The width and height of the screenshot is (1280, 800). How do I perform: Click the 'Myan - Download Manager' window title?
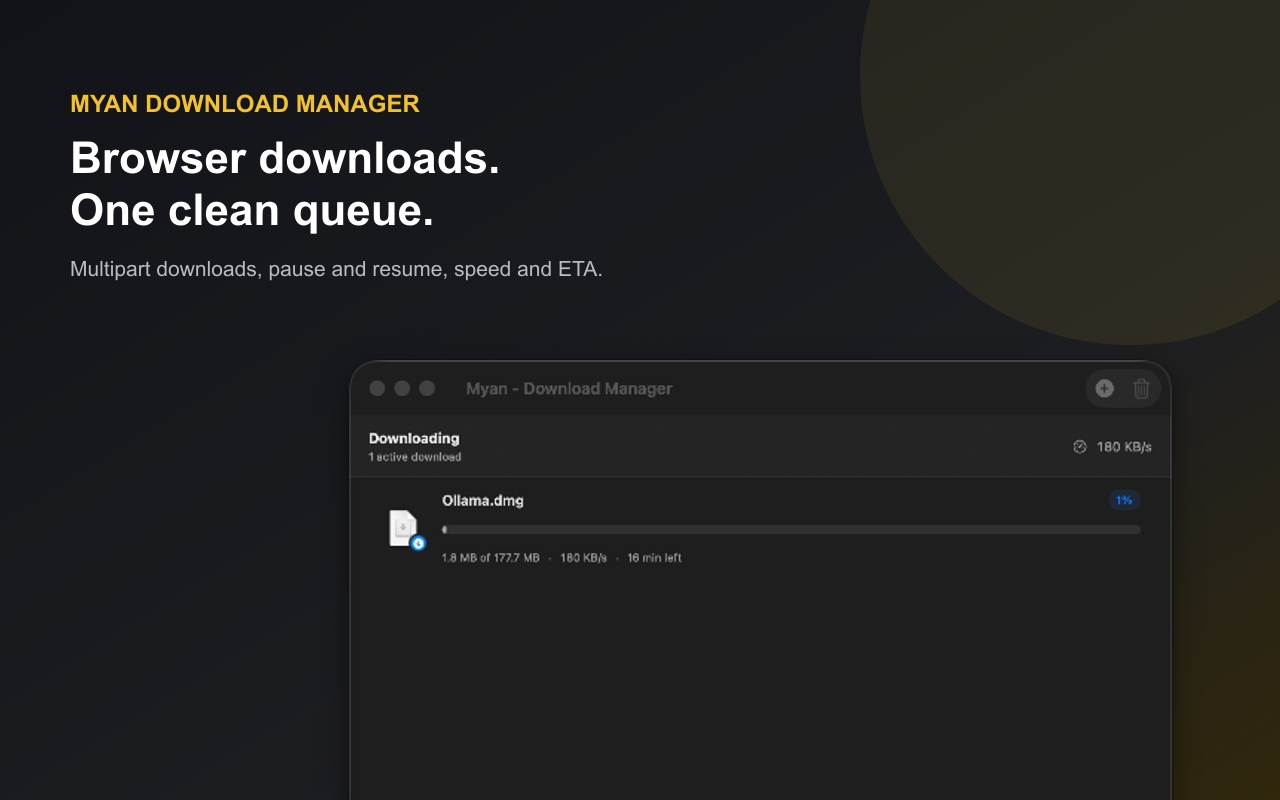pyautogui.click(x=569, y=388)
